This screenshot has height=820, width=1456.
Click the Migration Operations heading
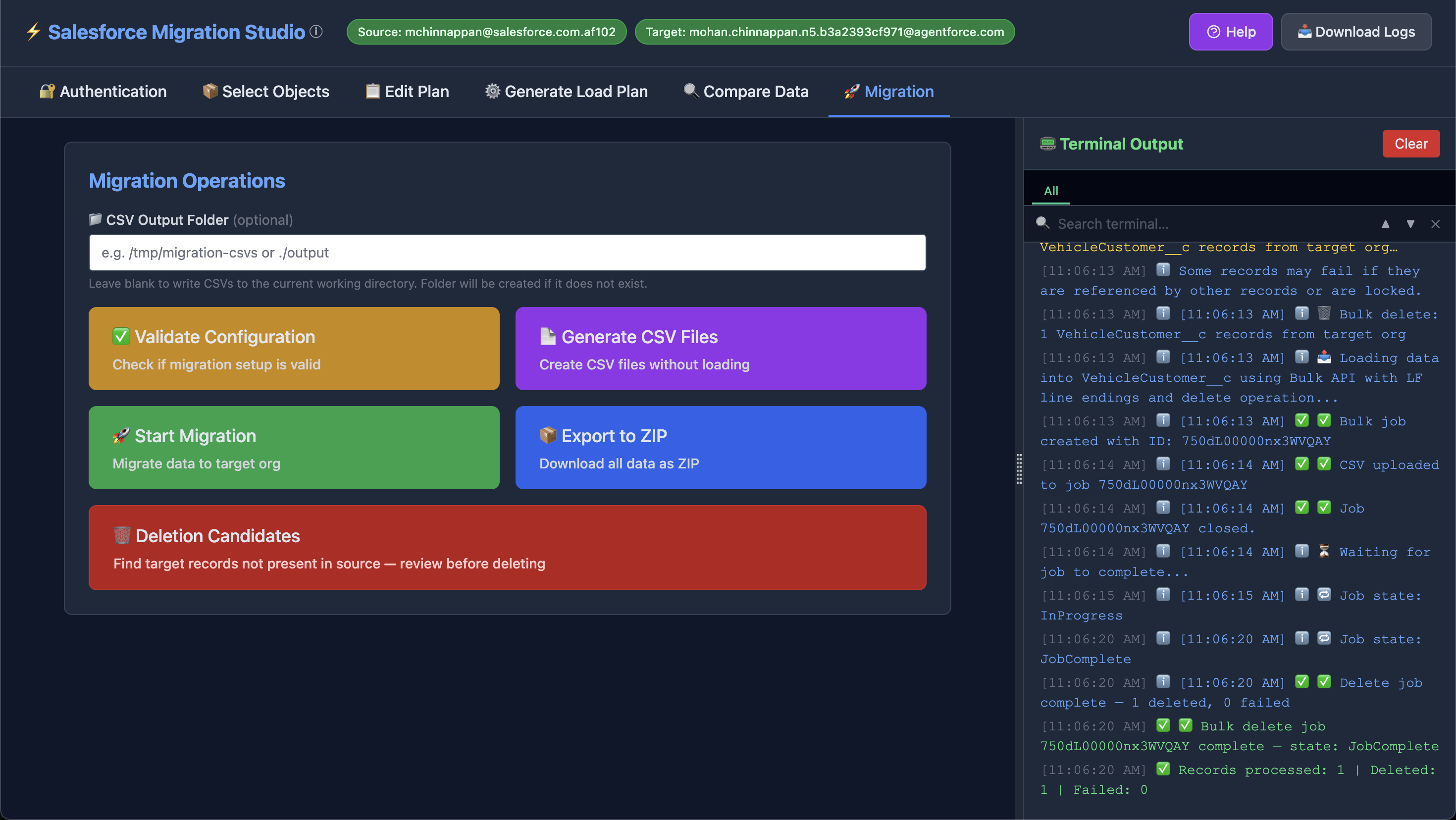(x=187, y=181)
